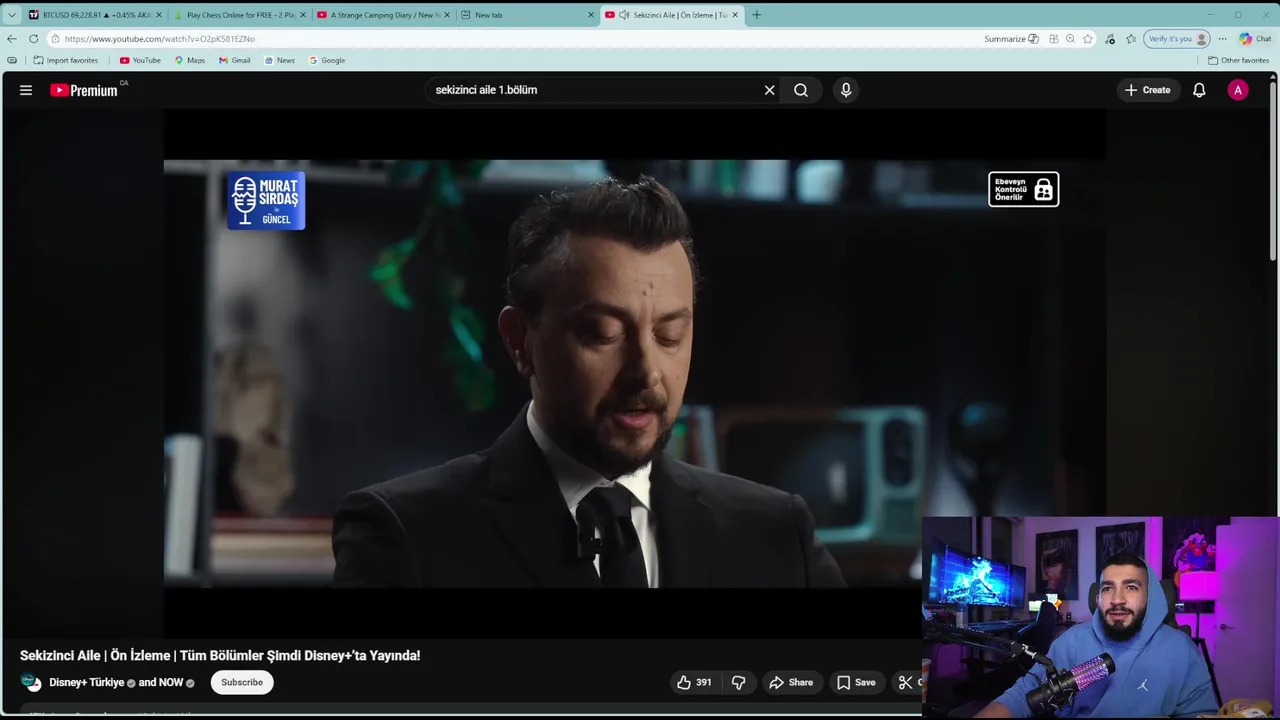This screenshot has height=720, width=1280.
Task: Open the Disney+ Türkiye channel name link
Action: click(x=87, y=682)
